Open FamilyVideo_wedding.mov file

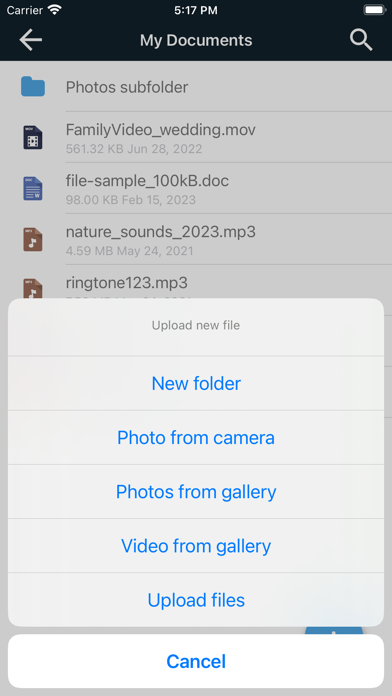click(x=196, y=137)
